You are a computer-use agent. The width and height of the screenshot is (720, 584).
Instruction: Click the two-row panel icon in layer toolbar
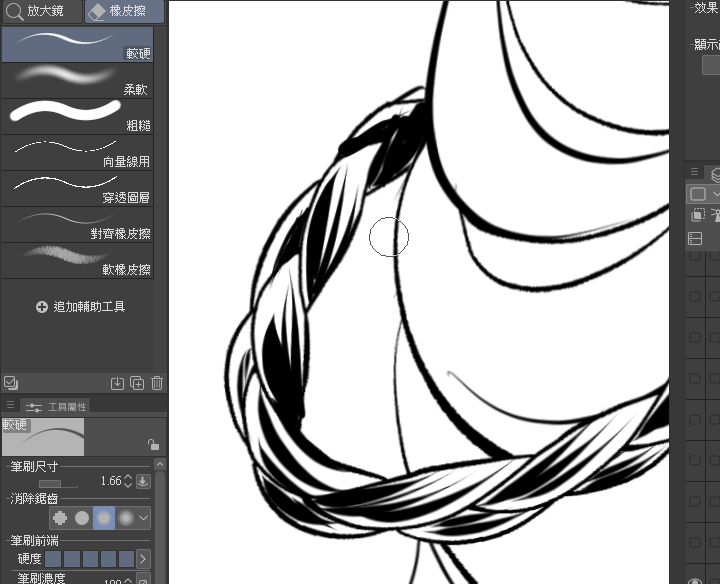point(695,239)
